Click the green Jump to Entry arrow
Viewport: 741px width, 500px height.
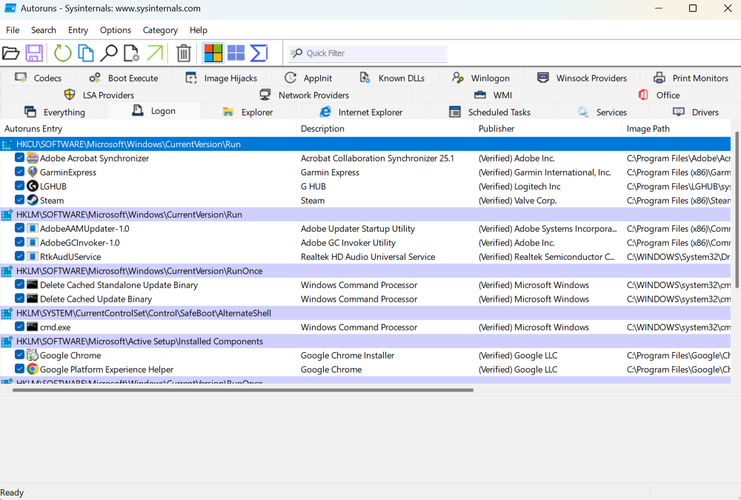155,53
